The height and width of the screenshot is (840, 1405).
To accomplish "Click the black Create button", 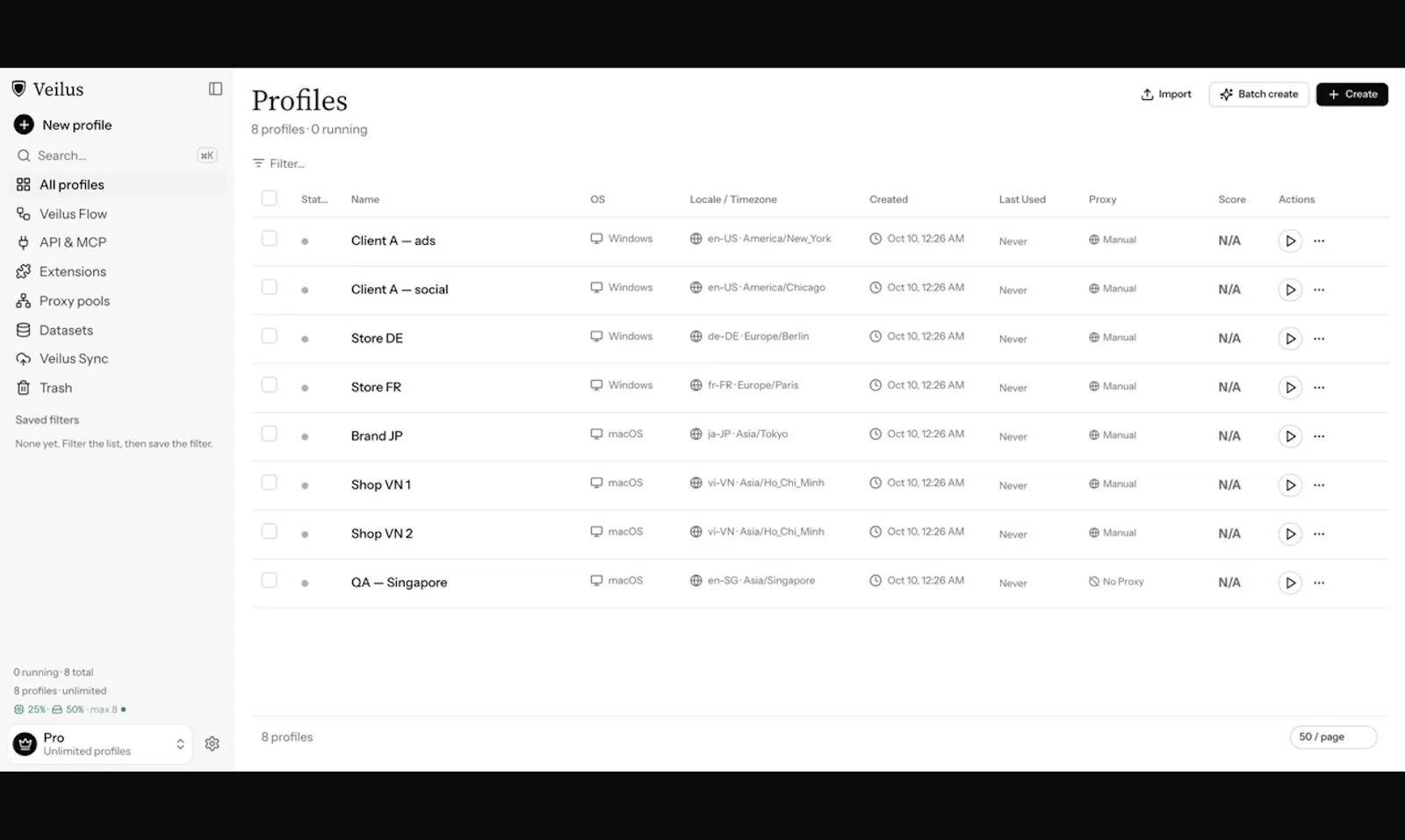I will [x=1351, y=95].
